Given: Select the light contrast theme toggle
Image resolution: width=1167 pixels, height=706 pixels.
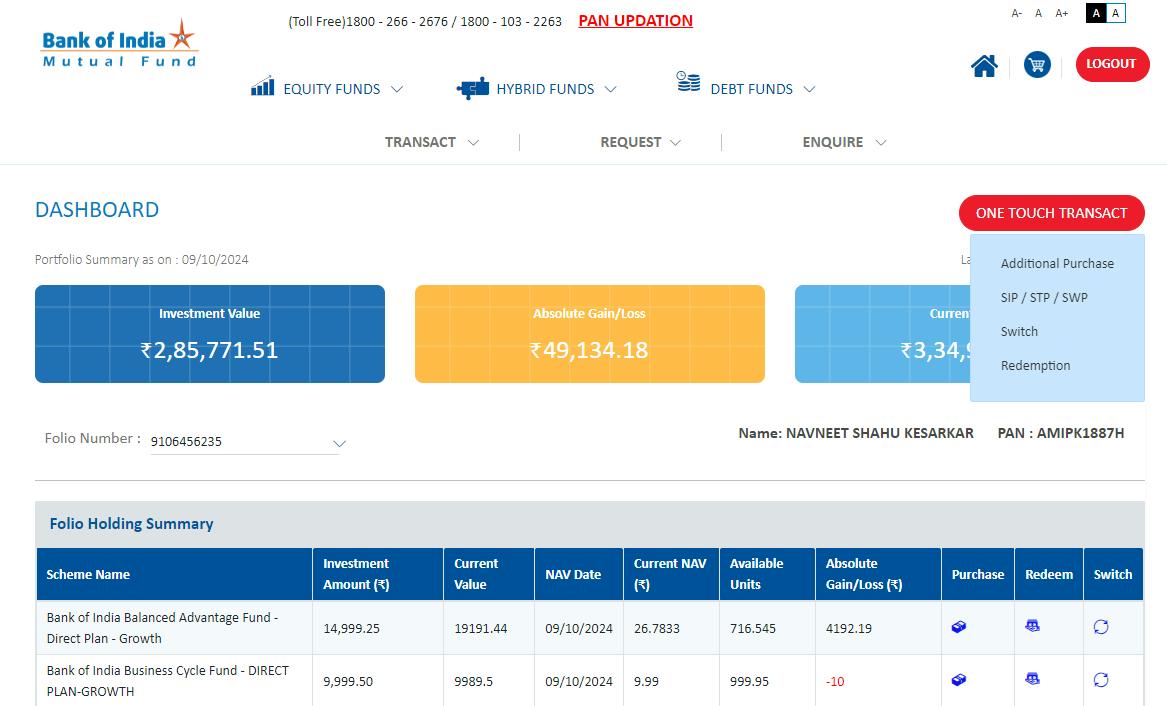Looking at the screenshot, I should click(x=1116, y=13).
